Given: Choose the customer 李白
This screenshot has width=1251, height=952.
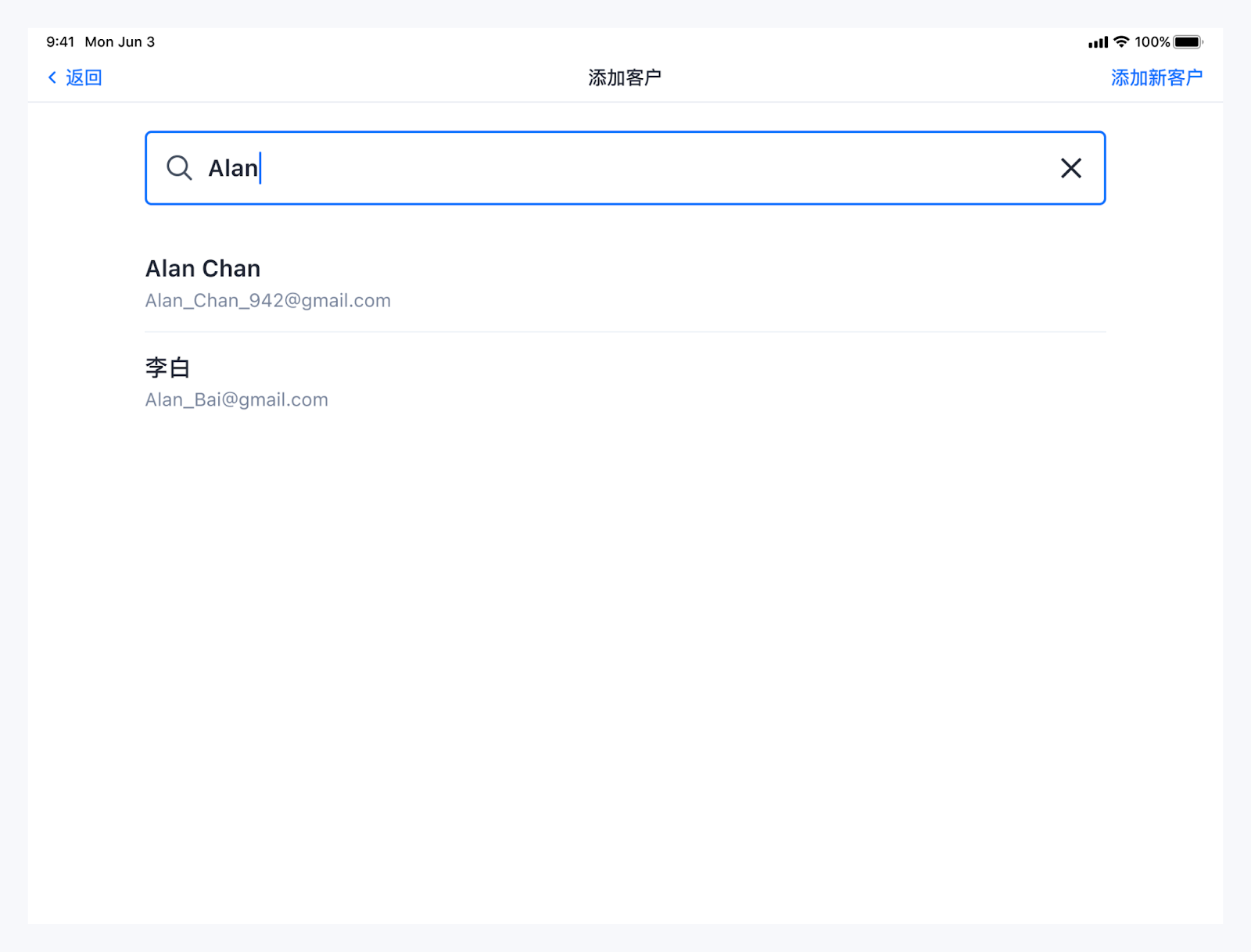Looking at the screenshot, I should click(167, 367).
